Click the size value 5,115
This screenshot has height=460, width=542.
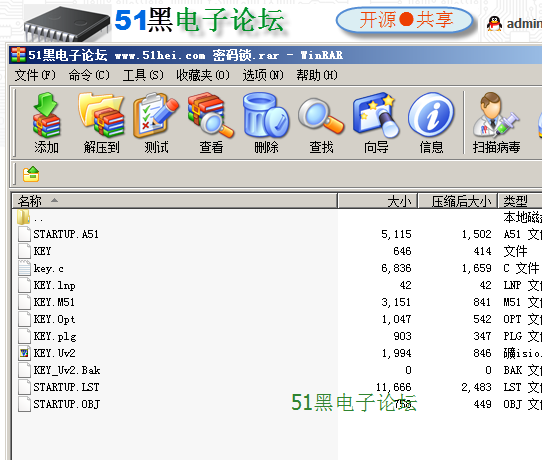396,234
